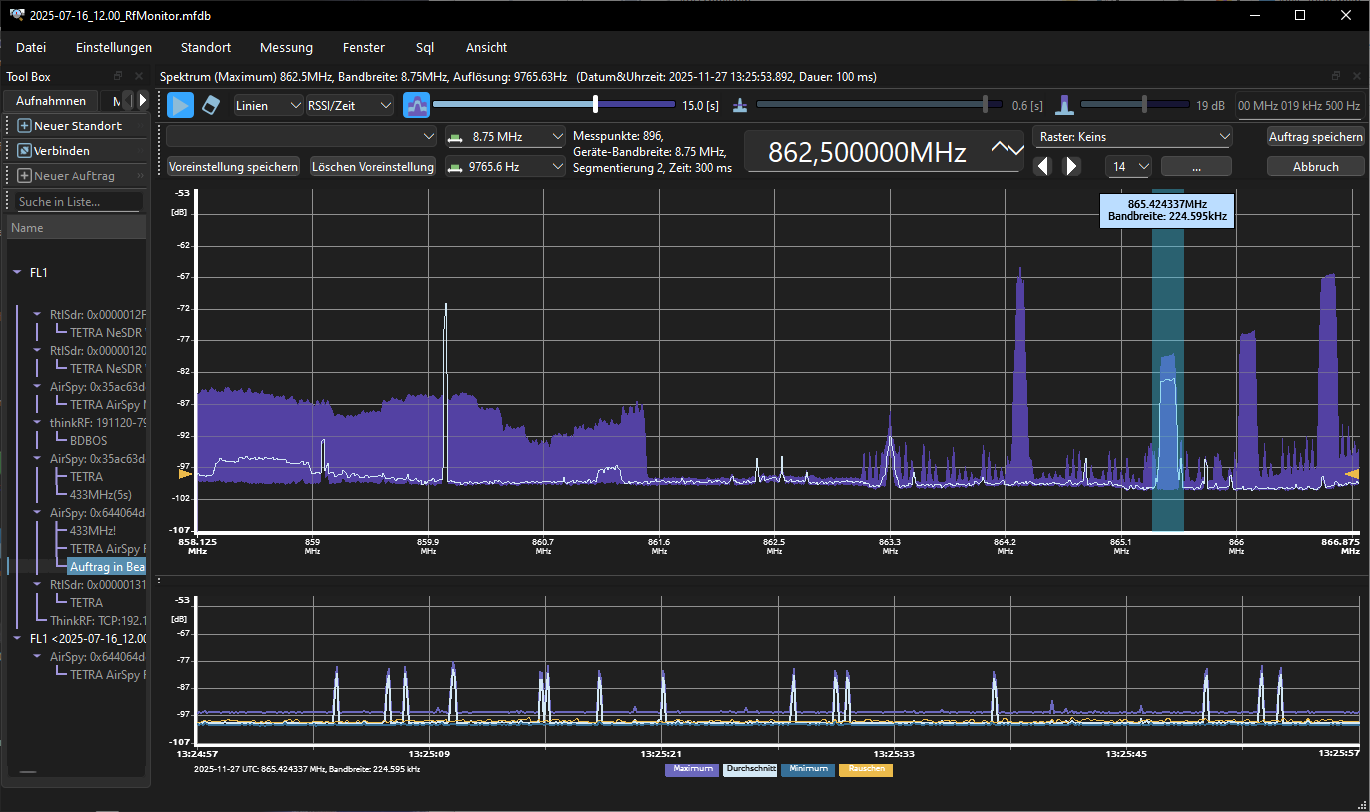
Task: Select the blue spectrum waveform display icon
Action: click(x=416, y=104)
